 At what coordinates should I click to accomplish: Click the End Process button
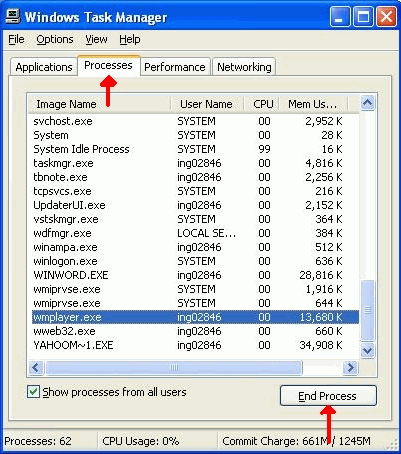click(x=328, y=396)
